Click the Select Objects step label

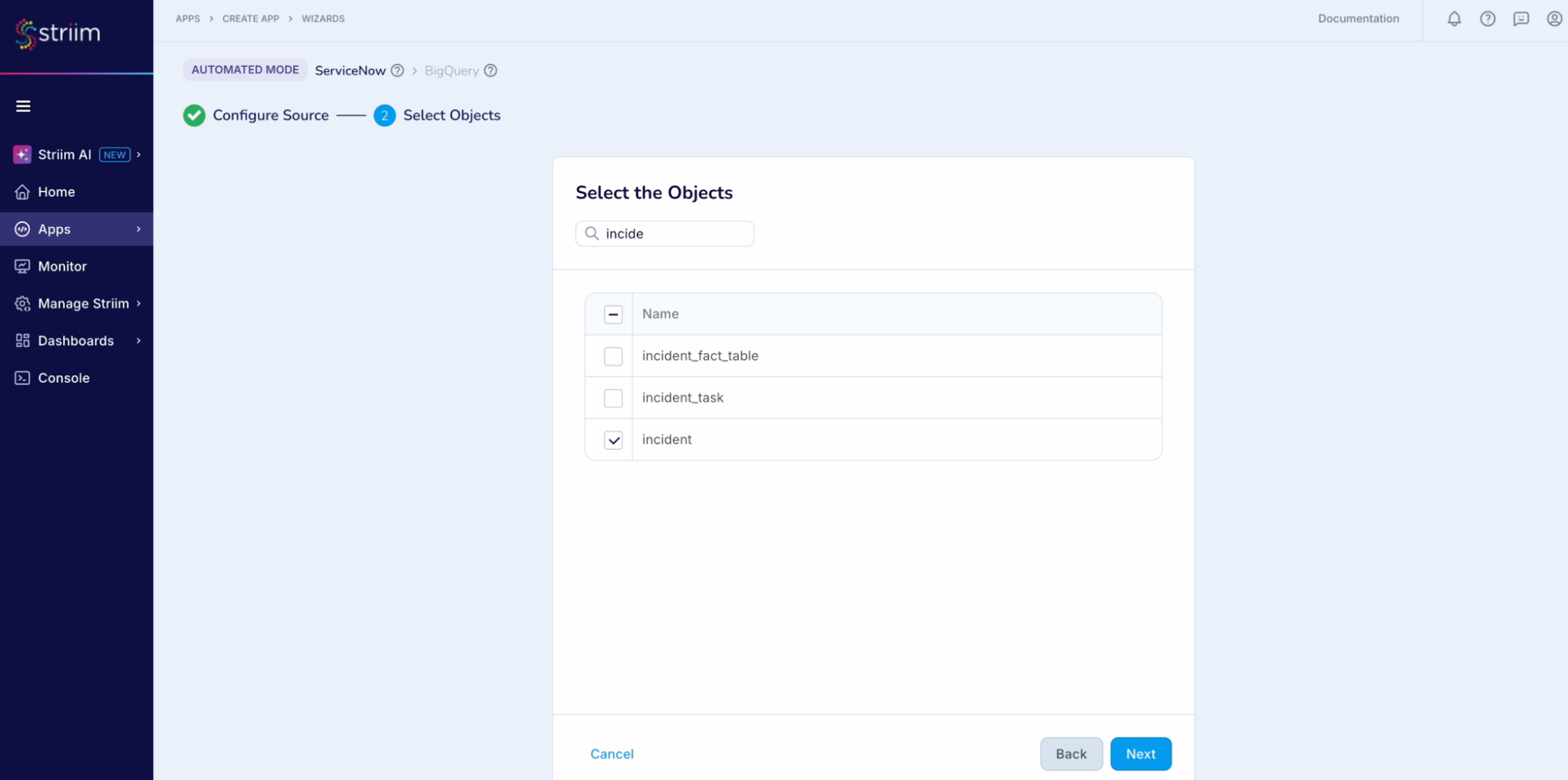point(452,115)
